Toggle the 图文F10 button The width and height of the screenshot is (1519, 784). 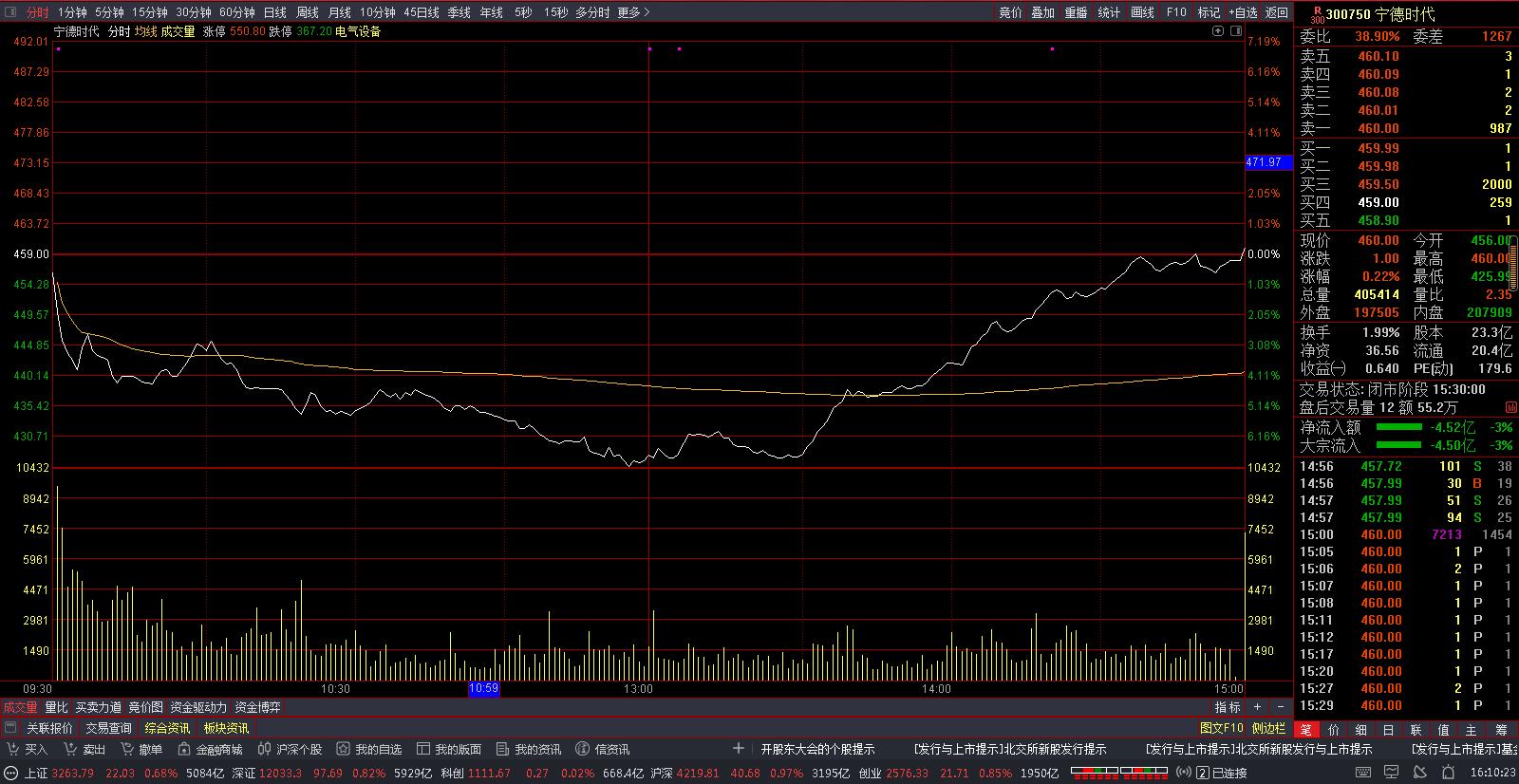point(1221,728)
